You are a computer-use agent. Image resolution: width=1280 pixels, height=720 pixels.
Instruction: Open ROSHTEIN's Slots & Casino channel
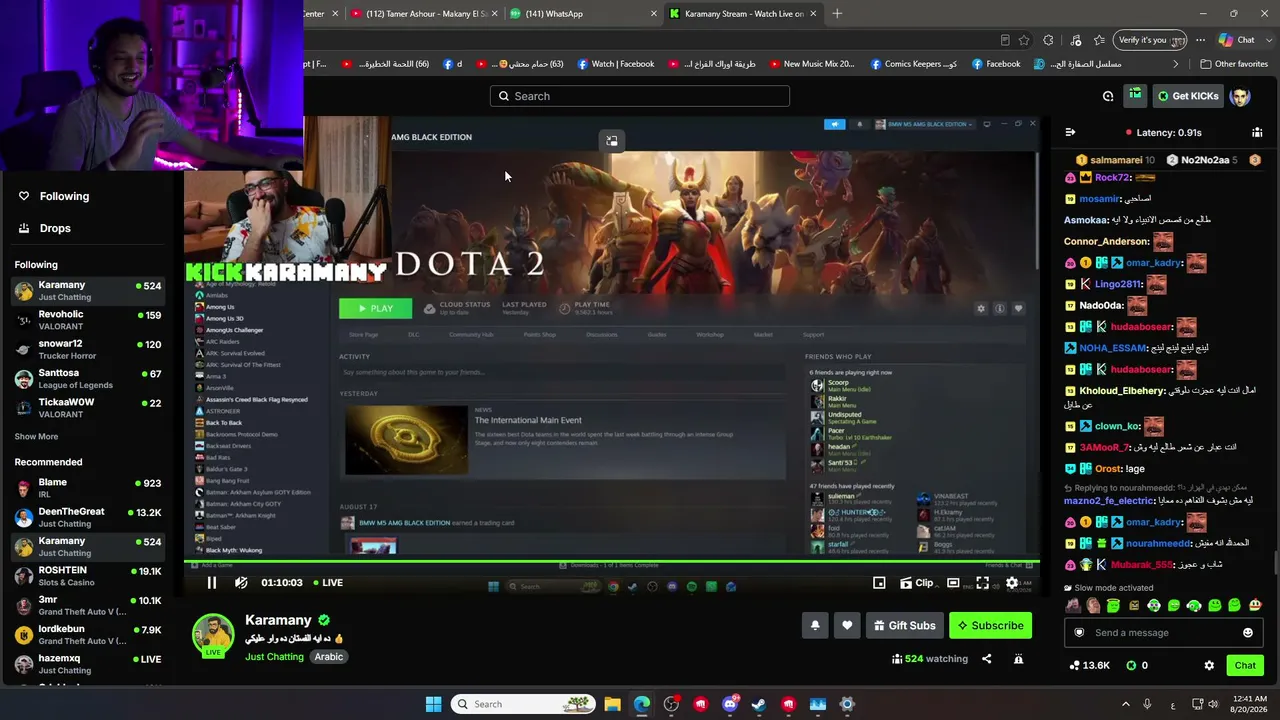(88, 576)
